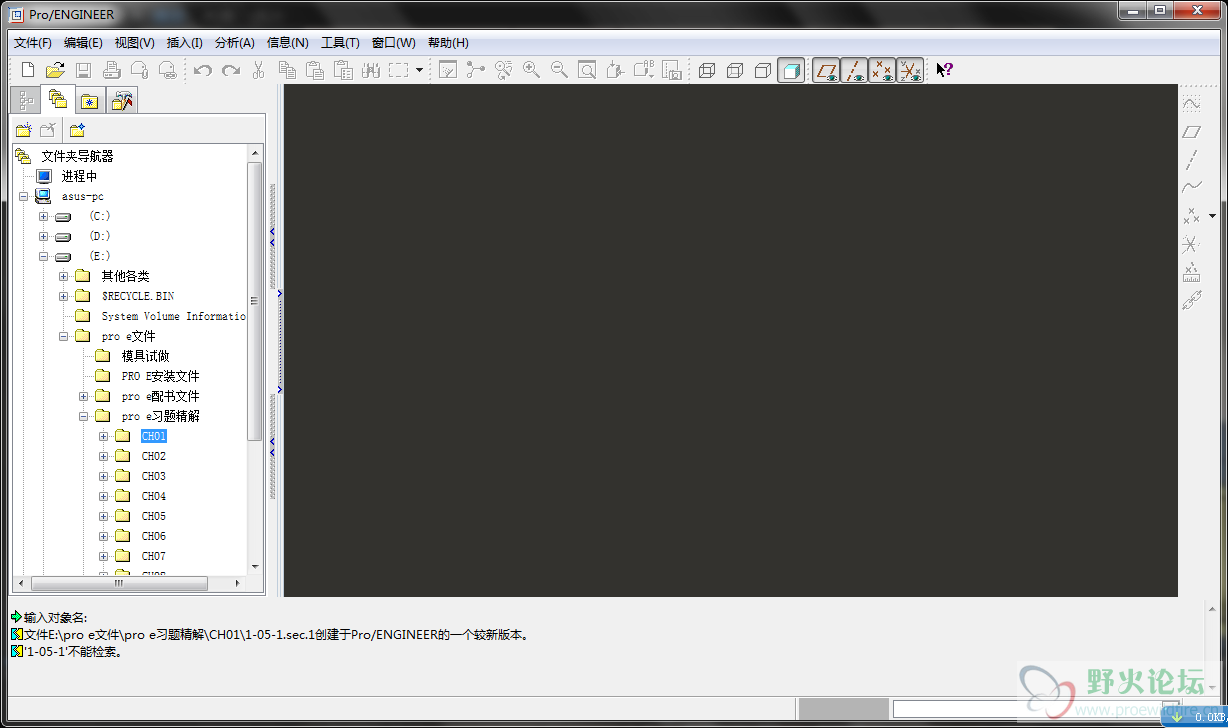Click the Paste Special icon
Screen dimensions: 1228x728
click(x=343, y=70)
